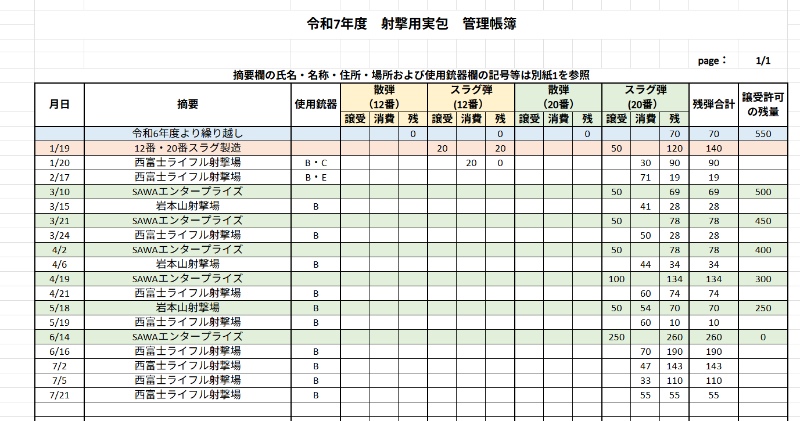The height and width of the screenshot is (421, 800).
Task: Click the 41 consumed value in the 3/15 row
Action: [645, 206]
